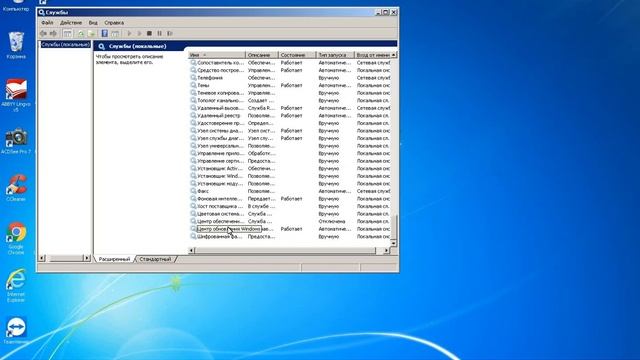
Task: Select the Управление прило... service row
Action: (290, 153)
